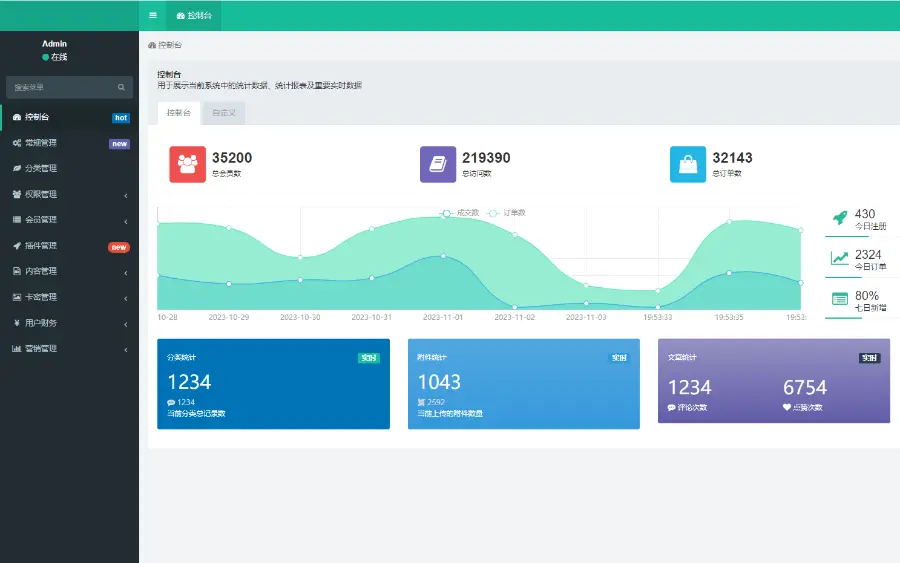Viewport: 900px width, 563px height.
Task: Click the blue shopping bag icon for 总订单数
Action: [x=688, y=164]
